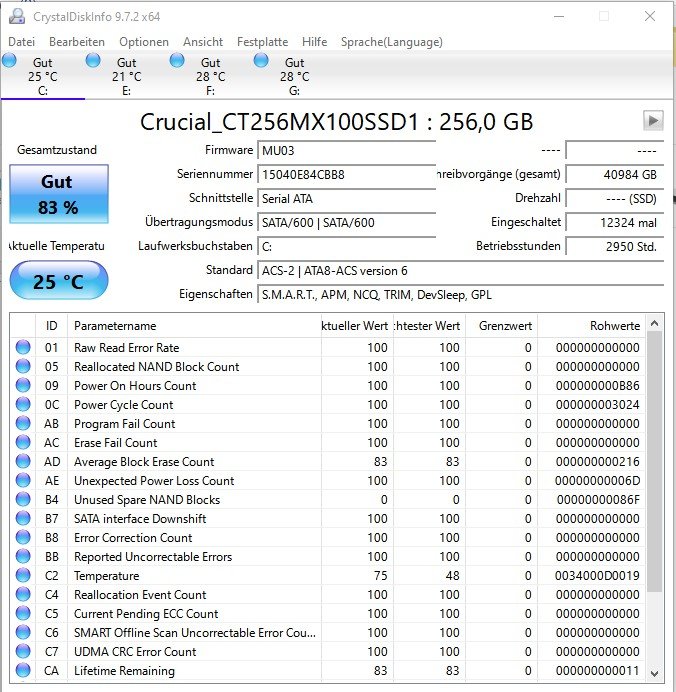Click the status orb for Average Block Erase Count
The height and width of the screenshot is (692, 676).
tap(23, 461)
